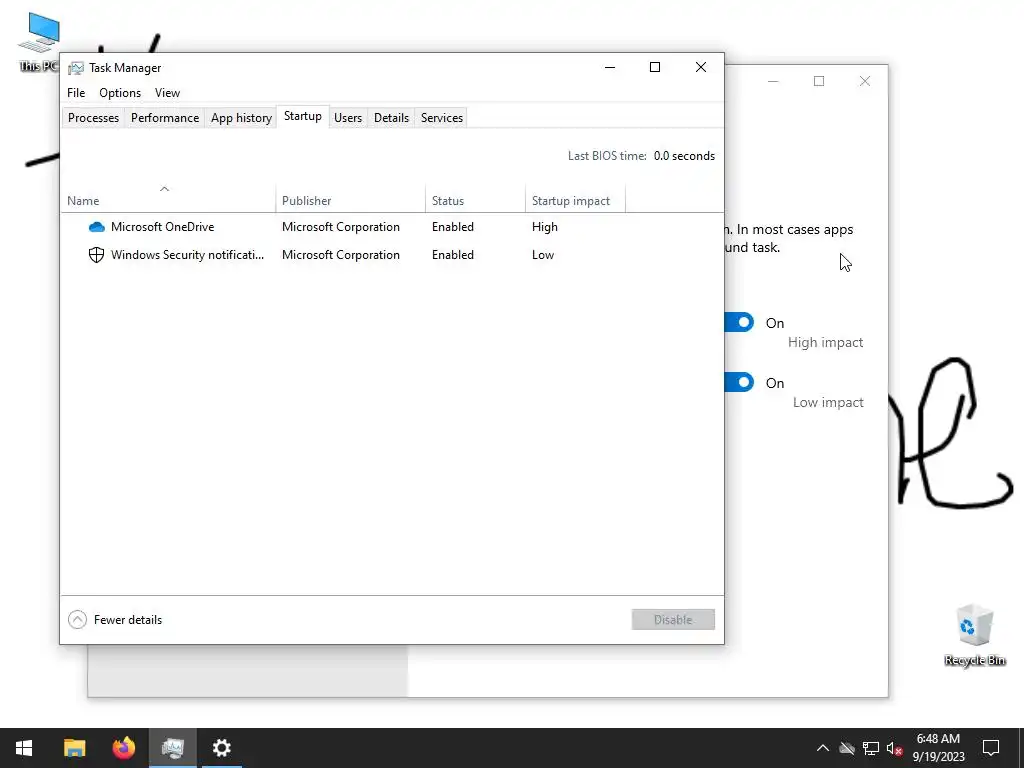Click the network tray icon
Viewport: 1024px width, 768px height.
click(871, 748)
